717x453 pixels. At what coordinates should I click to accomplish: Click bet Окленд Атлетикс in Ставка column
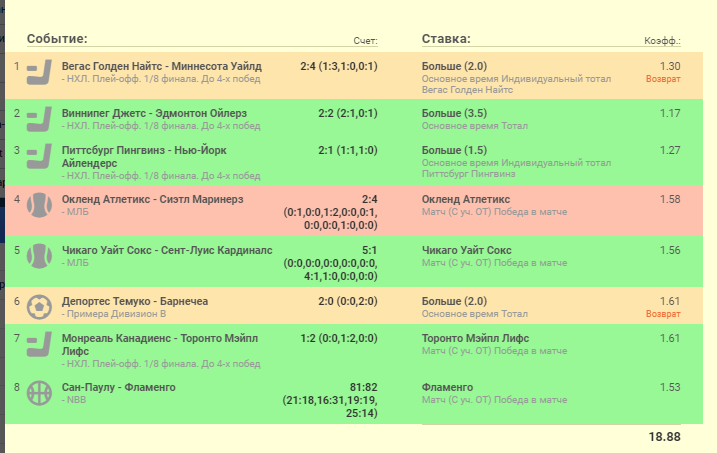click(466, 199)
